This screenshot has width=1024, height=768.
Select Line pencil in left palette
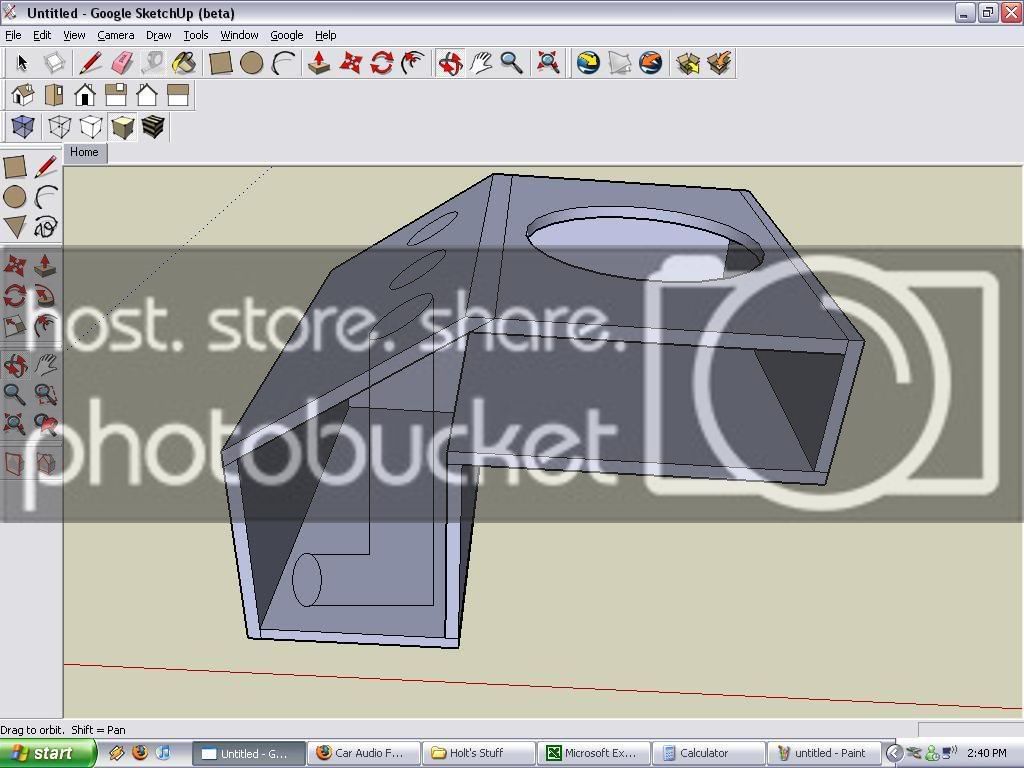coord(46,167)
